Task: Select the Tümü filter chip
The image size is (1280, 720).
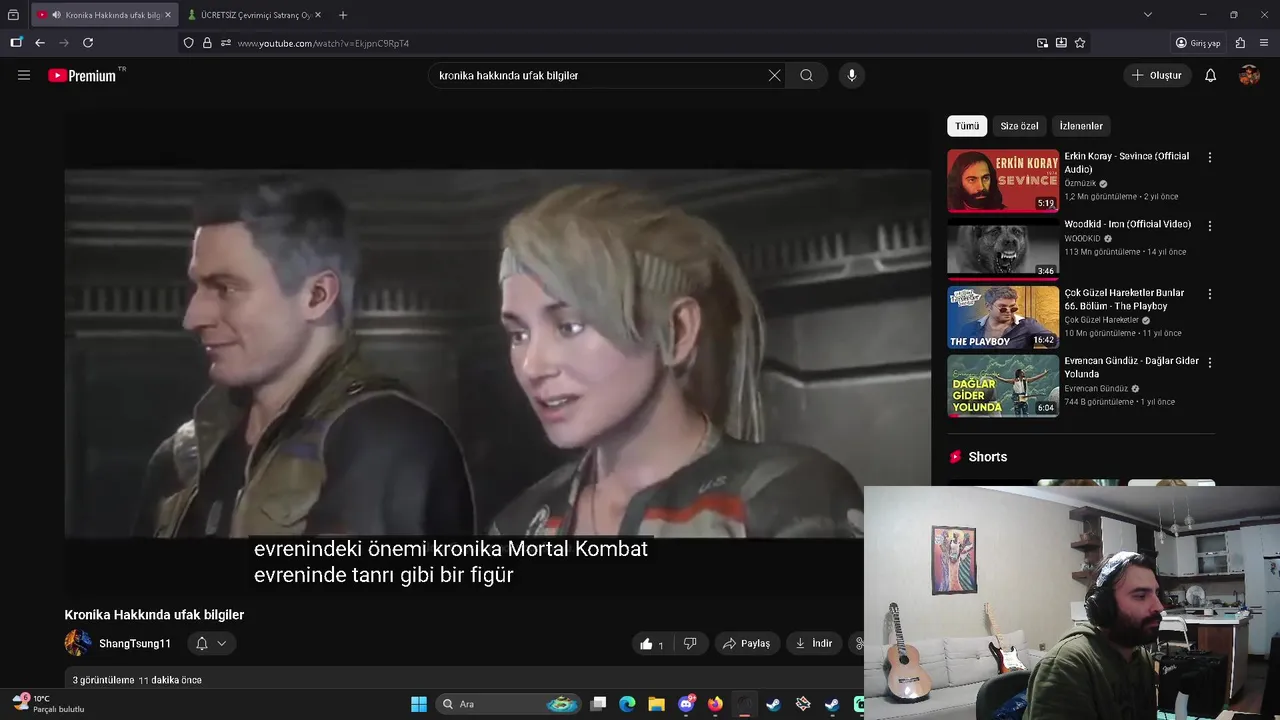Action: coord(967,126)
